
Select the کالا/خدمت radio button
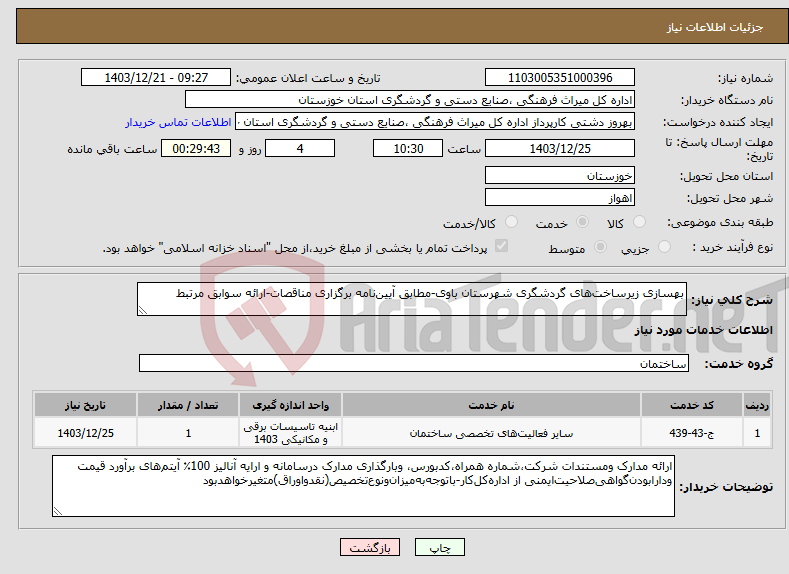(x=511, y=222)
